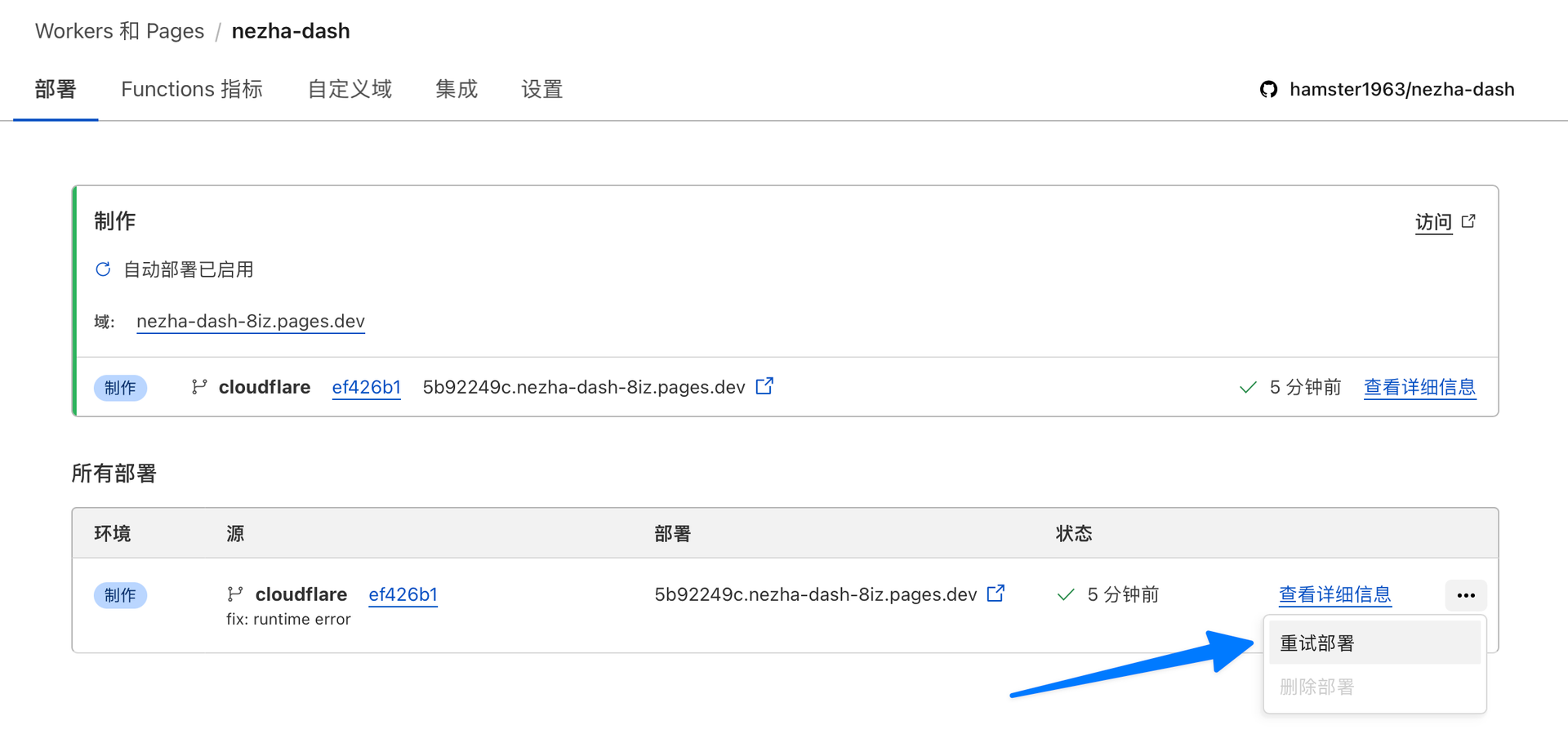The width and height of the screenshot is (1568, 734).
Task: Click branch icon in all deployments table
Action: coord(235,594)
